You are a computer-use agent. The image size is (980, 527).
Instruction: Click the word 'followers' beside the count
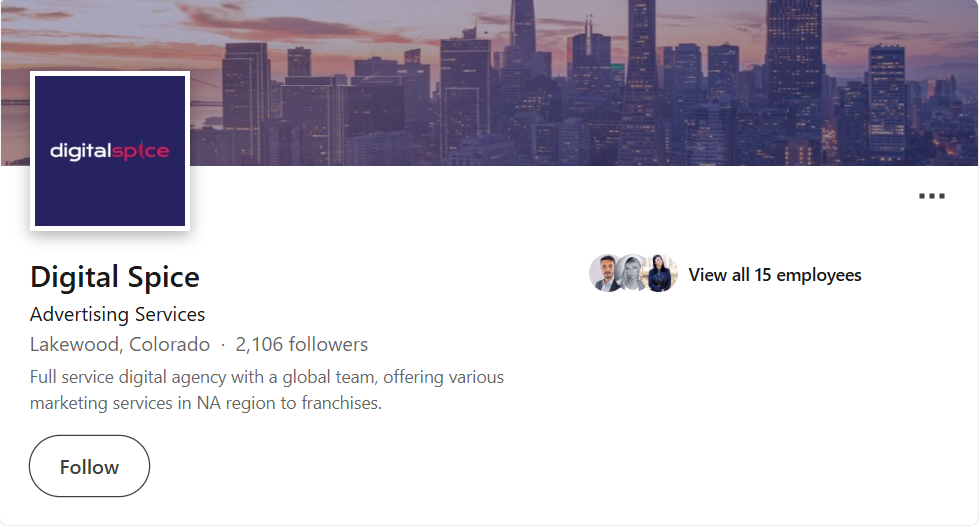click(x=329, y=345)
